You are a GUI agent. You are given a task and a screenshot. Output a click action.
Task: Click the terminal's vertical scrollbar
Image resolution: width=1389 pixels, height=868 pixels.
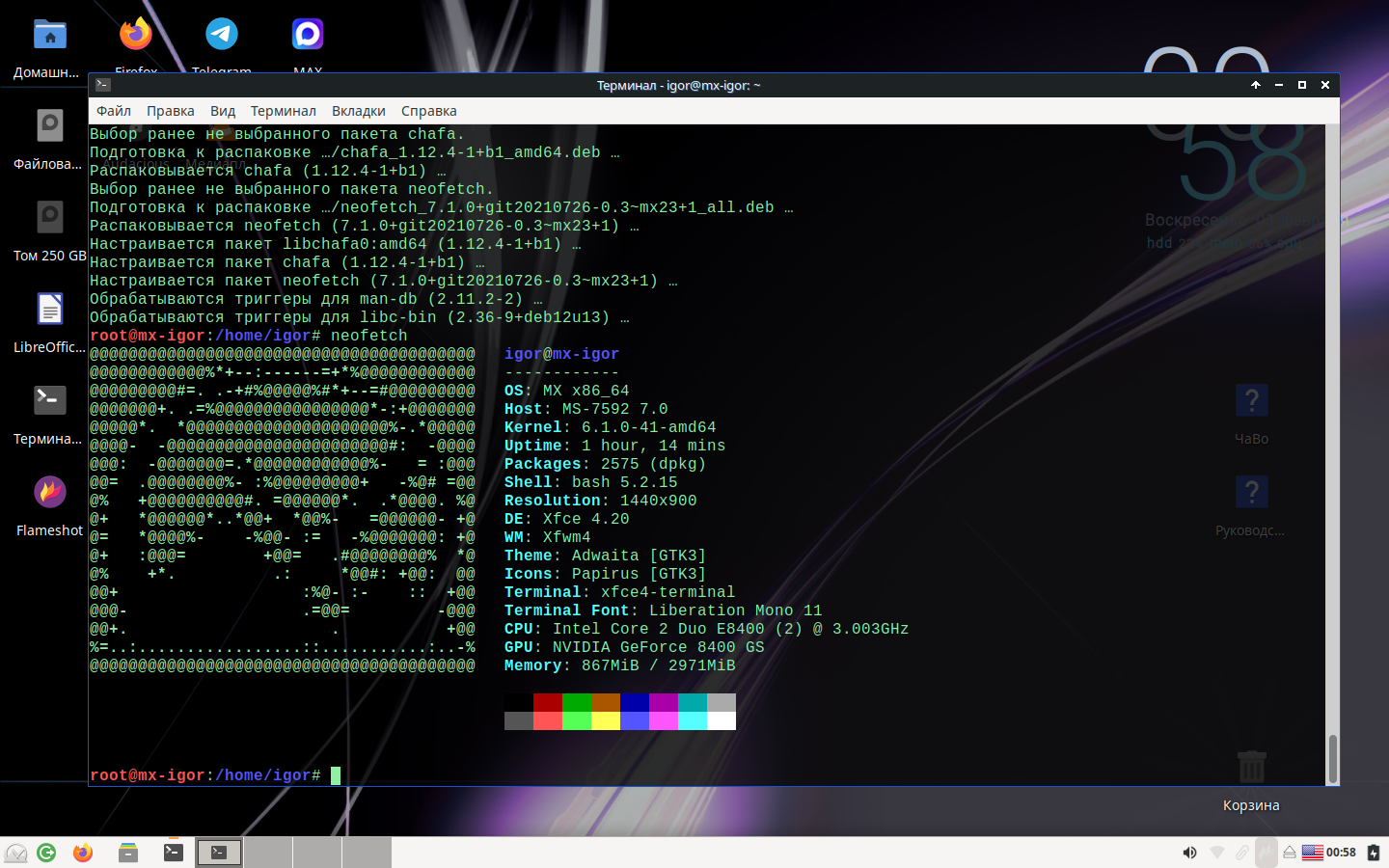[1332, 758]
